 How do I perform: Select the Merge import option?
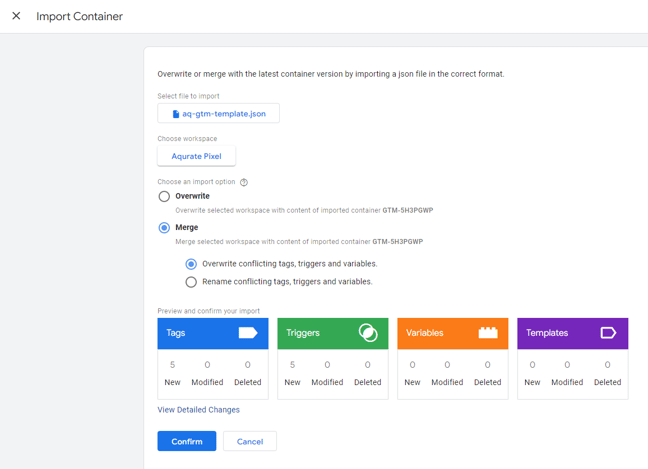coord(164,228)
